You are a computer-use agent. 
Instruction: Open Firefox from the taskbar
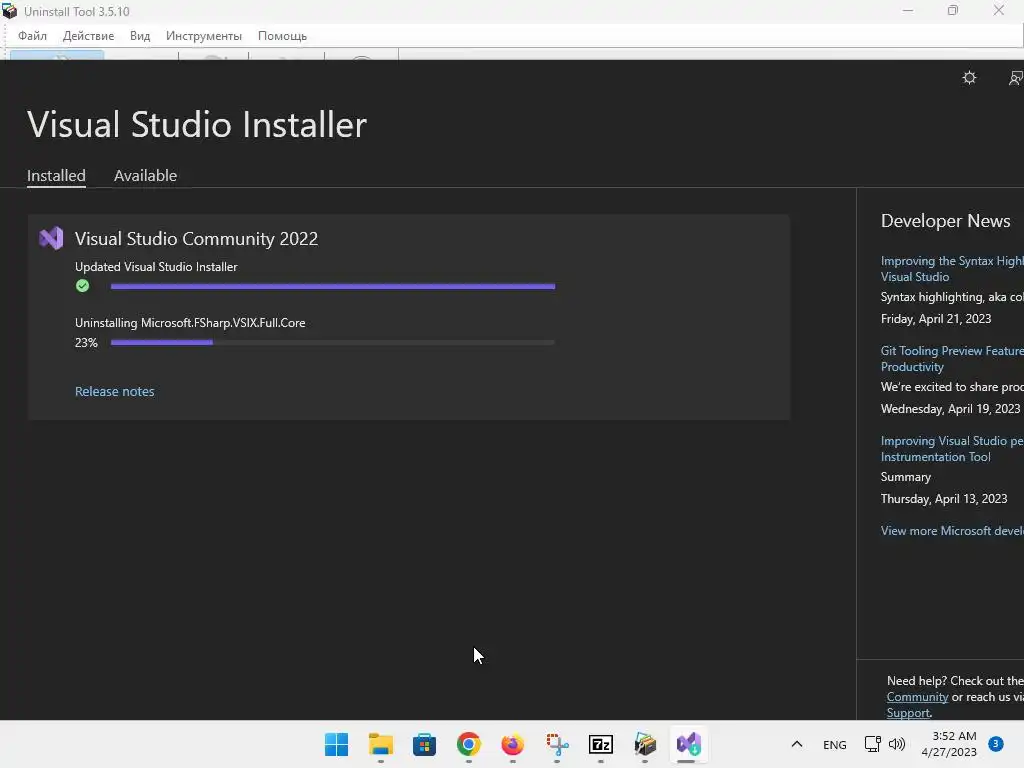tap(513, 744)
